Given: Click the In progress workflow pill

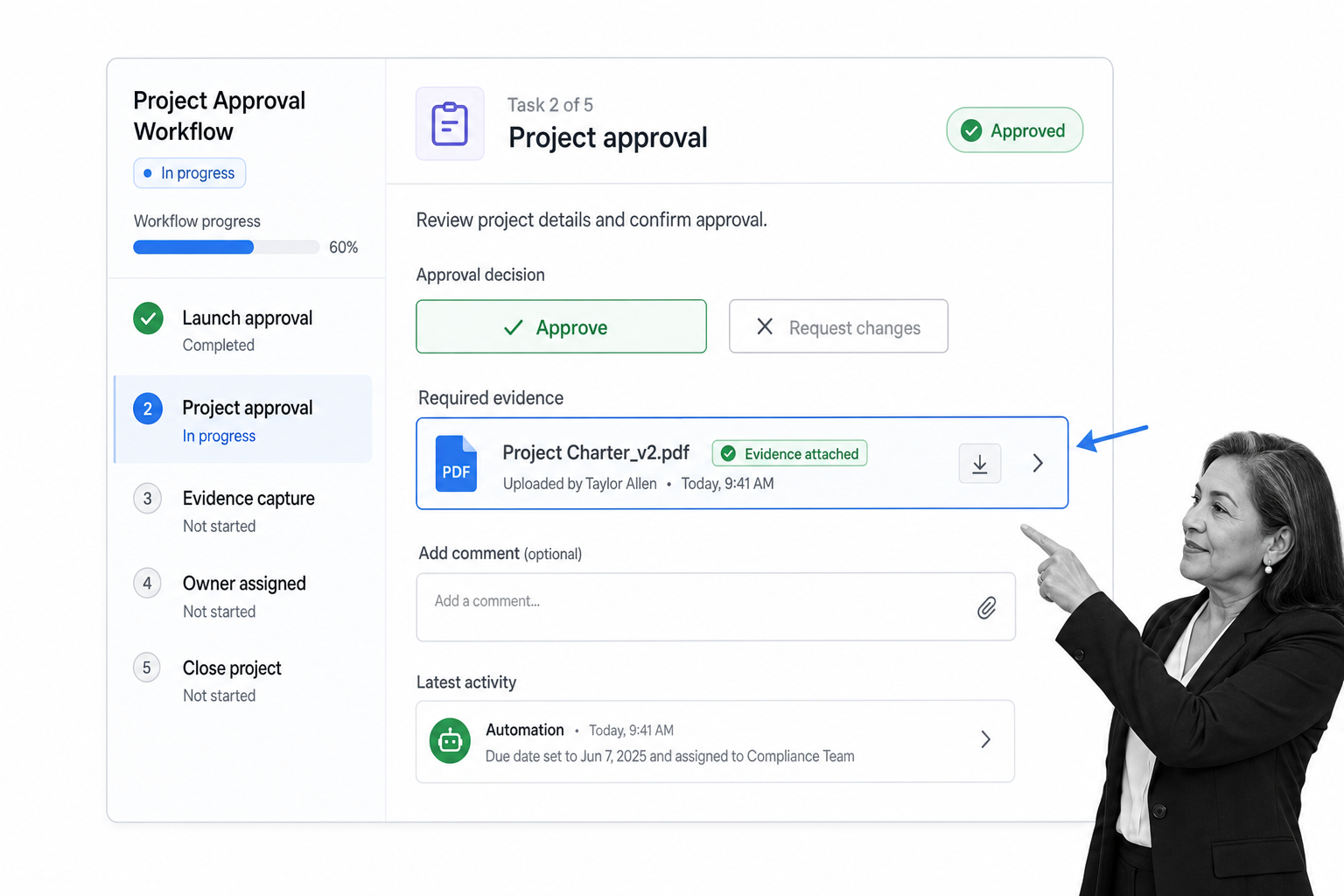Looking at the screenshot, I should point(189,173).
